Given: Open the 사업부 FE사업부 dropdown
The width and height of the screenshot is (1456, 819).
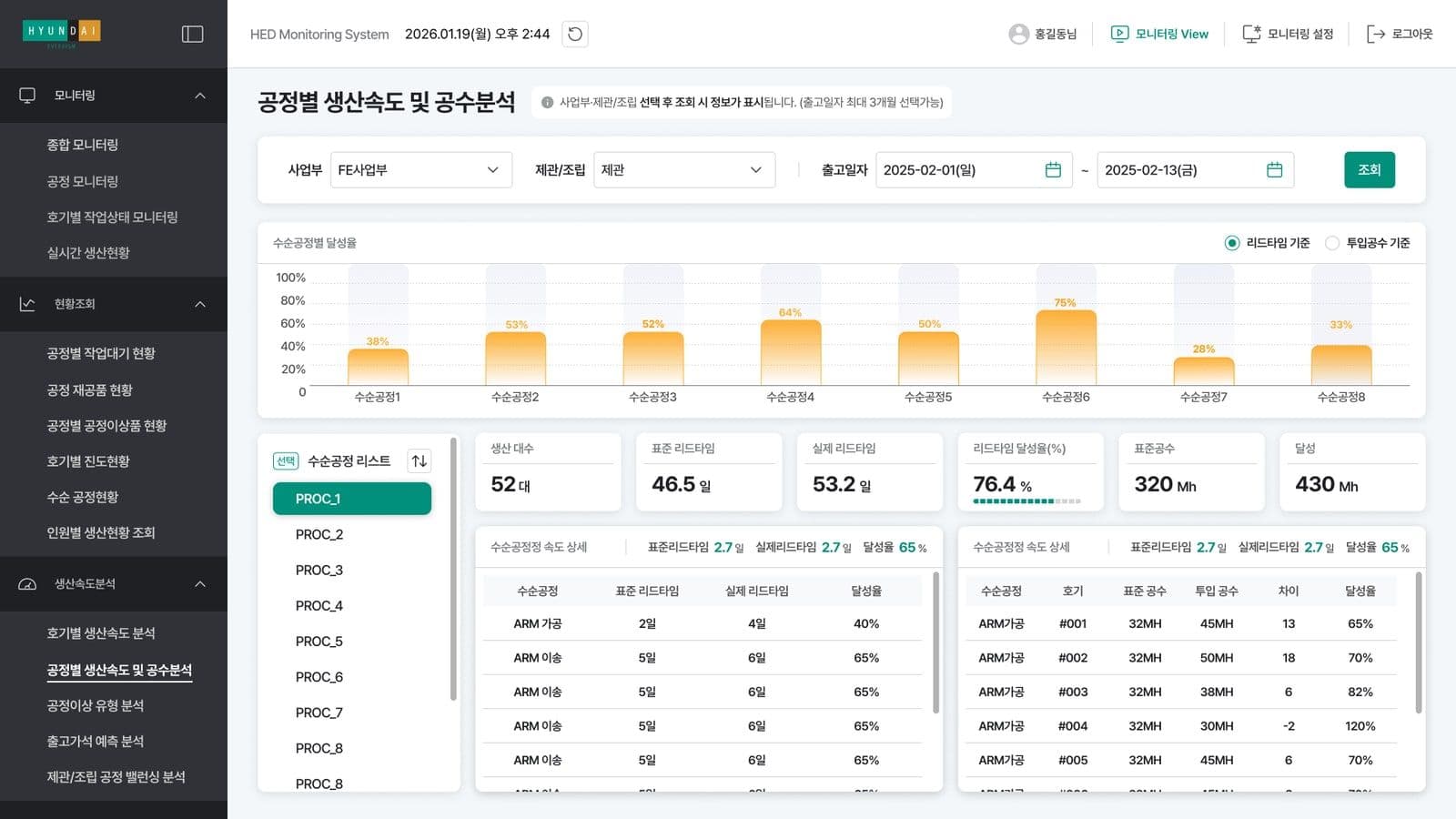Looking at the screenshot, I should 420,169.
